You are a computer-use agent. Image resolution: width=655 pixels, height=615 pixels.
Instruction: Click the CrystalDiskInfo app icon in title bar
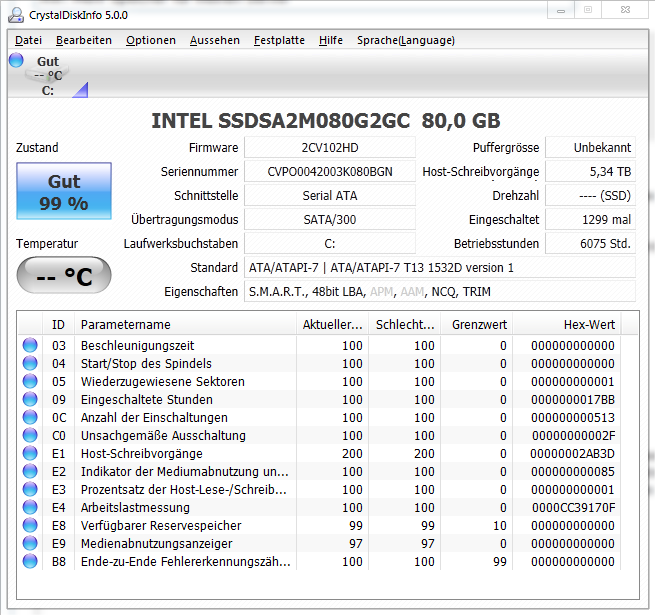(16, 15)
